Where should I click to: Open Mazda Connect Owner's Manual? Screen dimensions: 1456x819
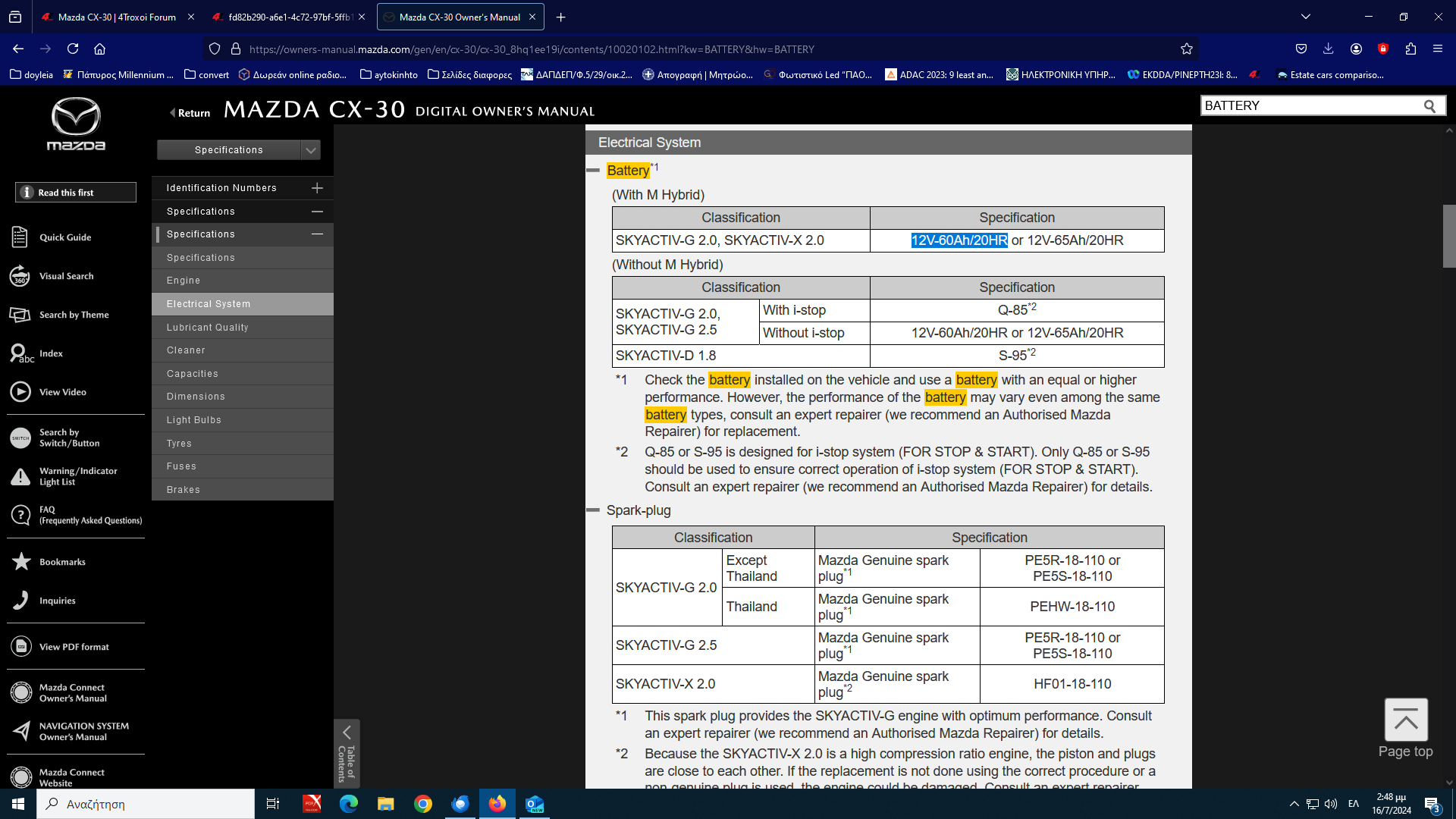point(58,692)
